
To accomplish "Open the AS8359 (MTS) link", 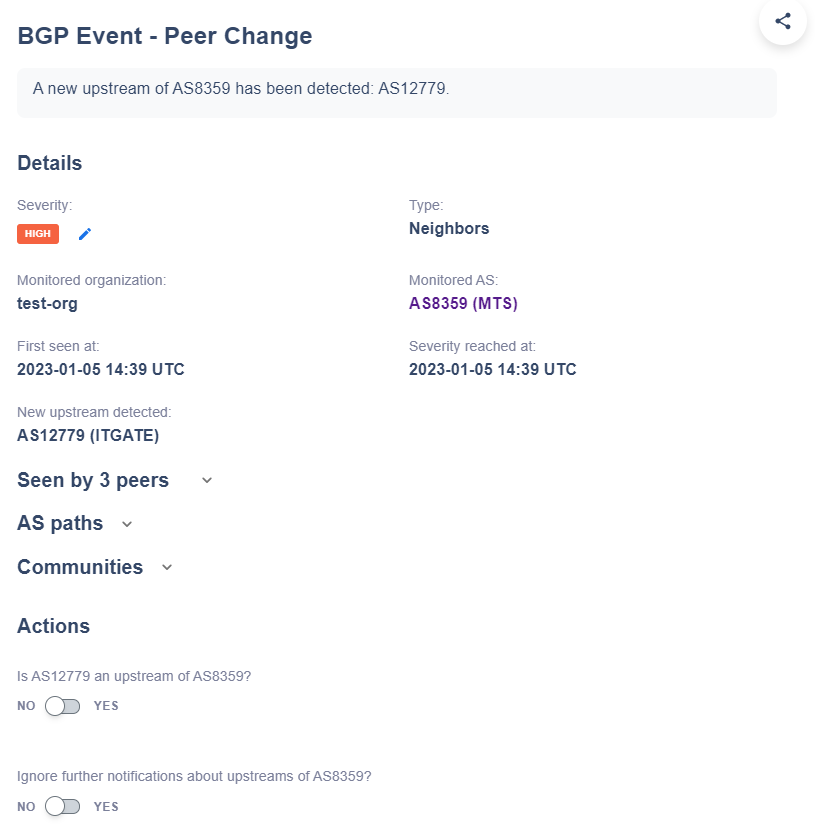I will click(x=463, y=303).
